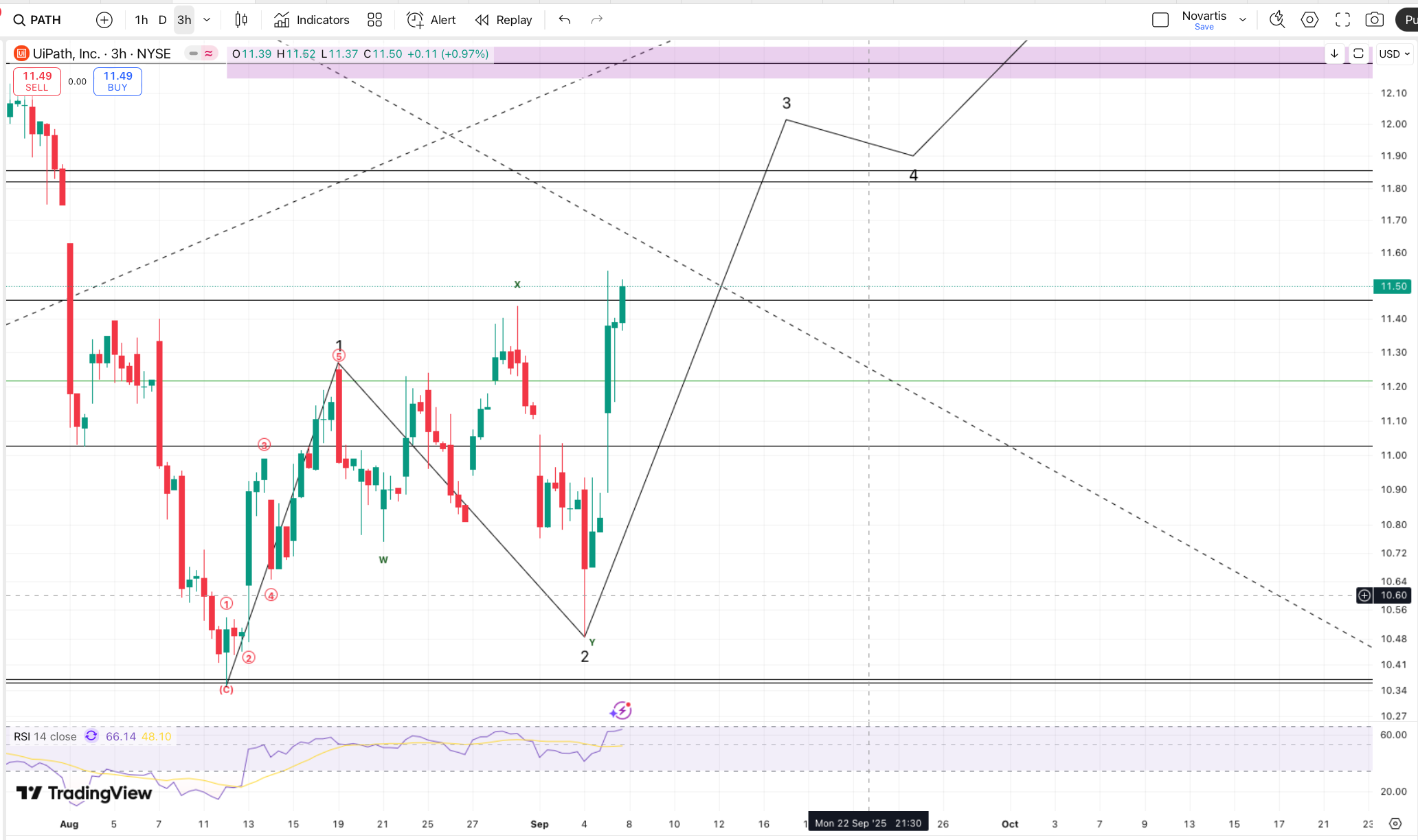
Task: Toggle the layout setup square
Action: [1160, 20]
